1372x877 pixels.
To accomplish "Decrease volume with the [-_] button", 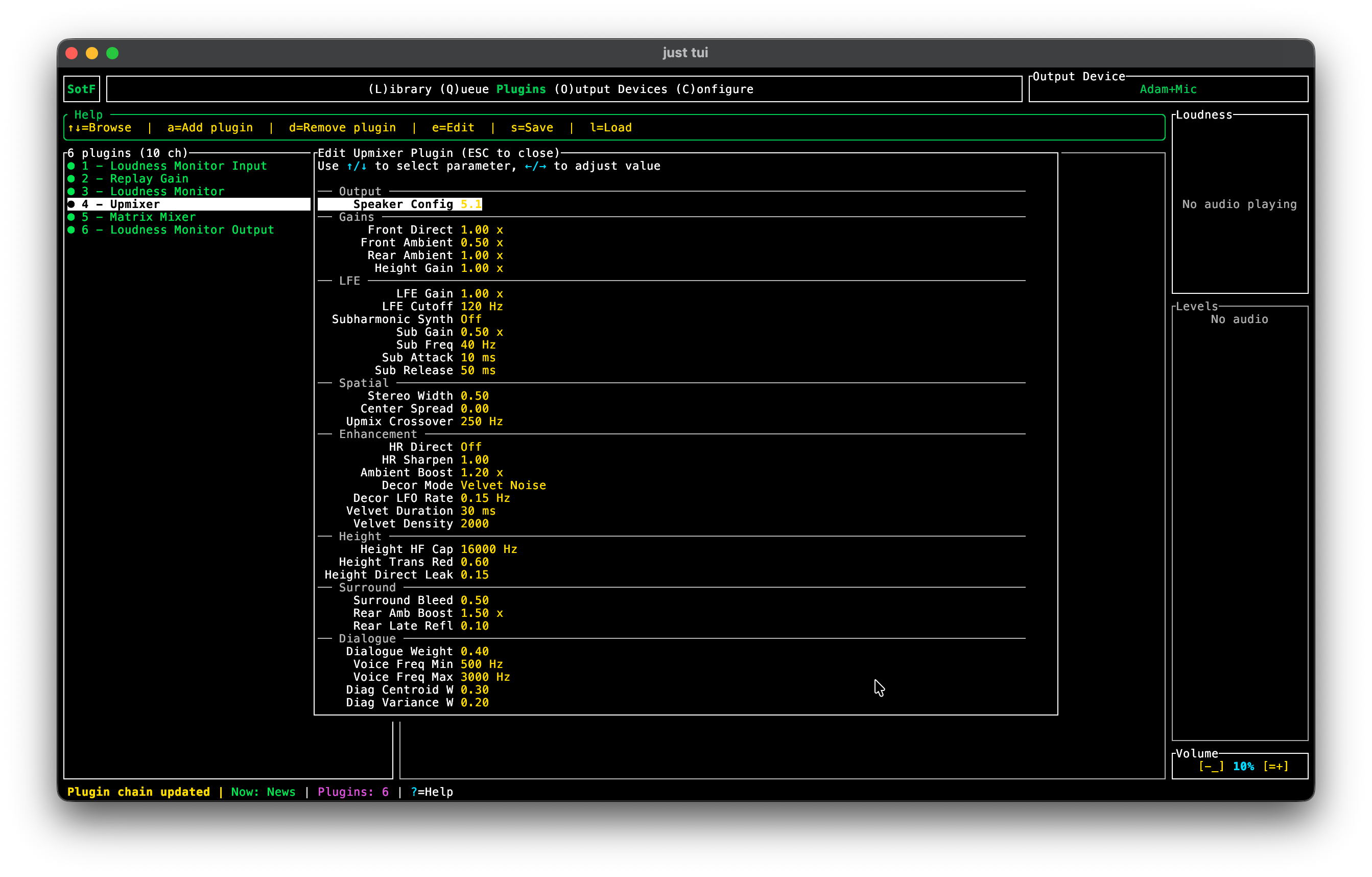I will pyautogui.click(x=1211, y=767).
